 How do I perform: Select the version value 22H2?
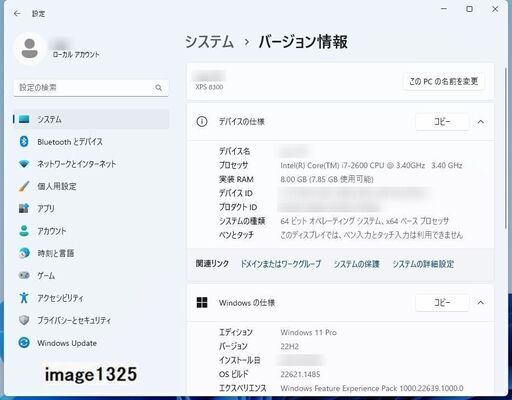click(289, 346)
